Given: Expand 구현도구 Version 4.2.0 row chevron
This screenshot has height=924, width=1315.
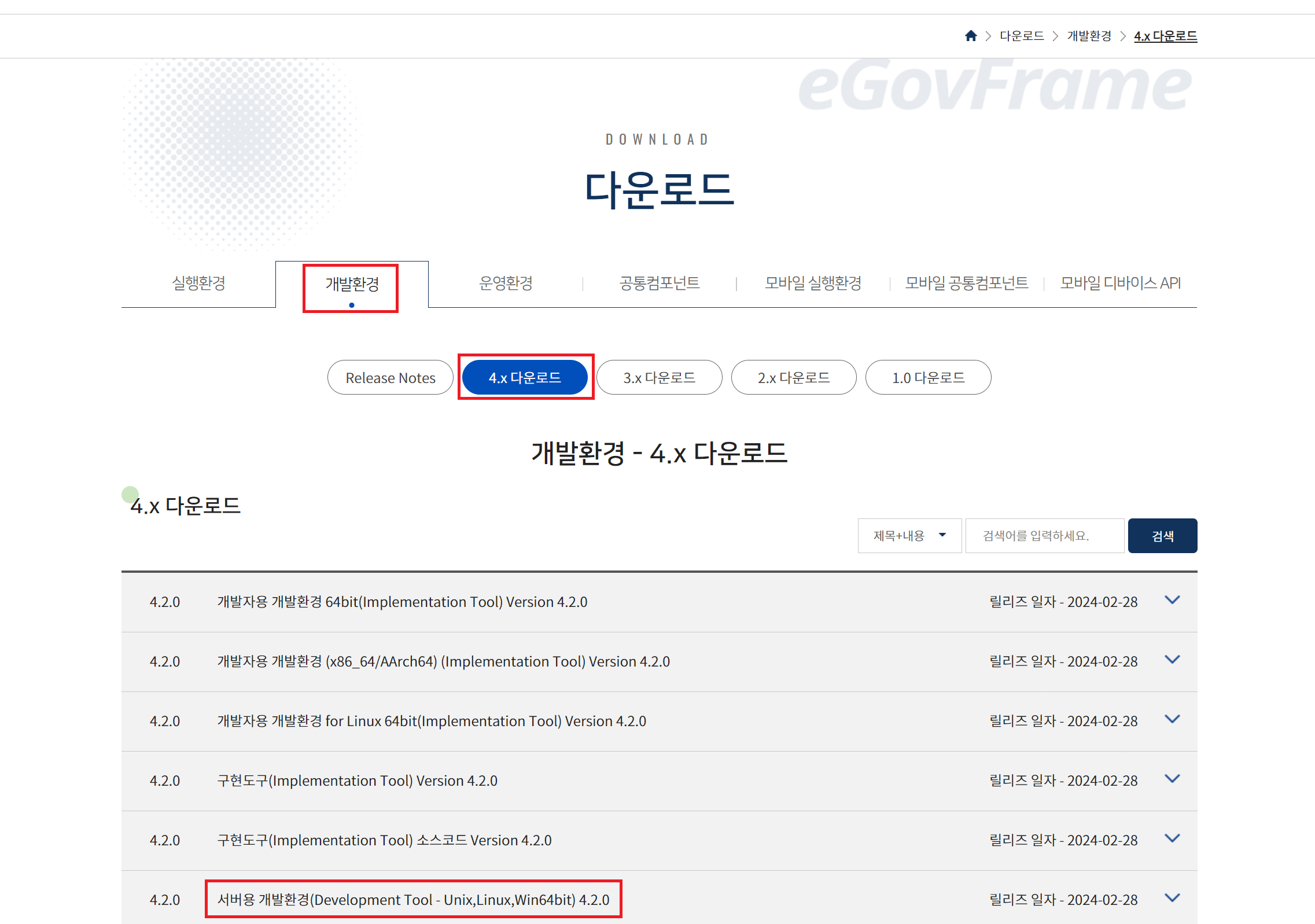Looking at the screenshot, I should (x=1172, y=779).
